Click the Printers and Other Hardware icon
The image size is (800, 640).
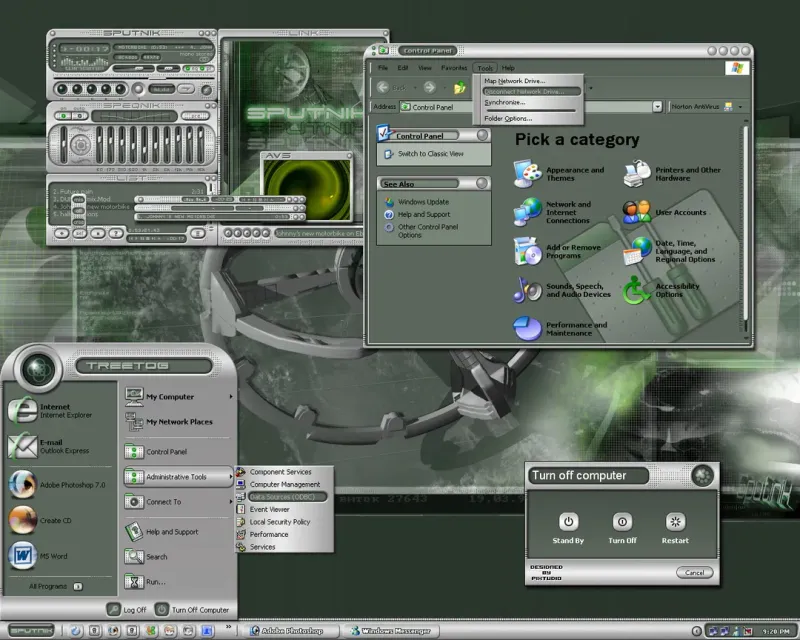coord(637,174)
